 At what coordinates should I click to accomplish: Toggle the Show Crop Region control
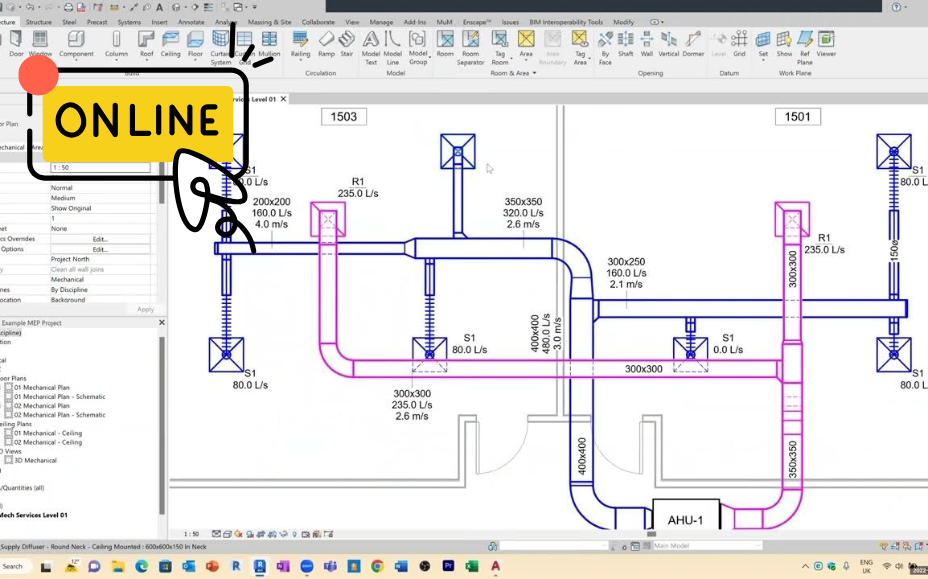[x=271, y=533]
